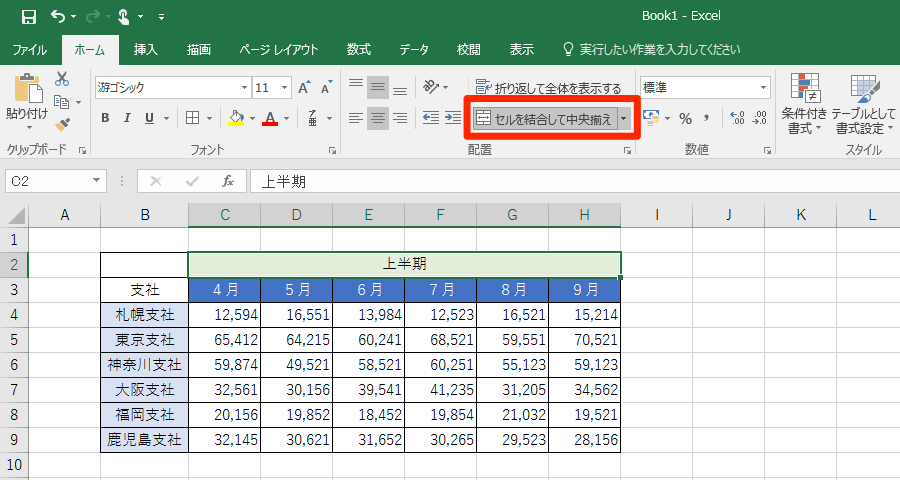
Task: Copy selection with the copy icon
Action: 61,102
